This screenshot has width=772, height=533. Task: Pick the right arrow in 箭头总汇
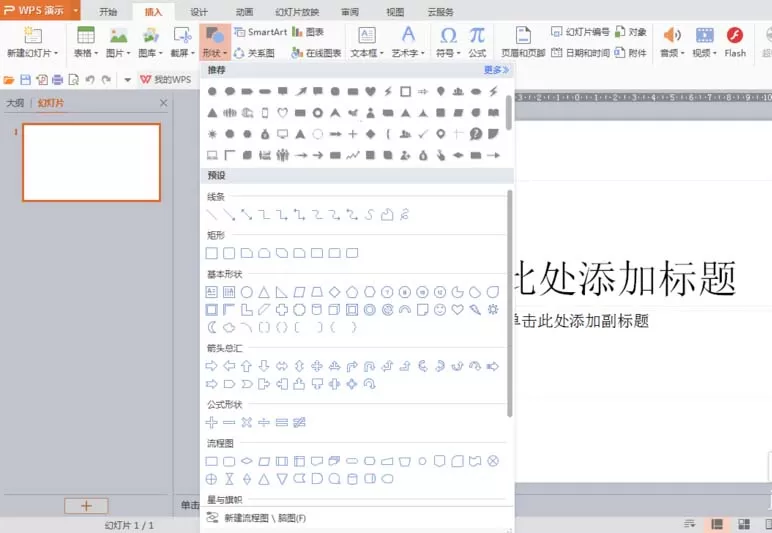click(x=211, y=366)
